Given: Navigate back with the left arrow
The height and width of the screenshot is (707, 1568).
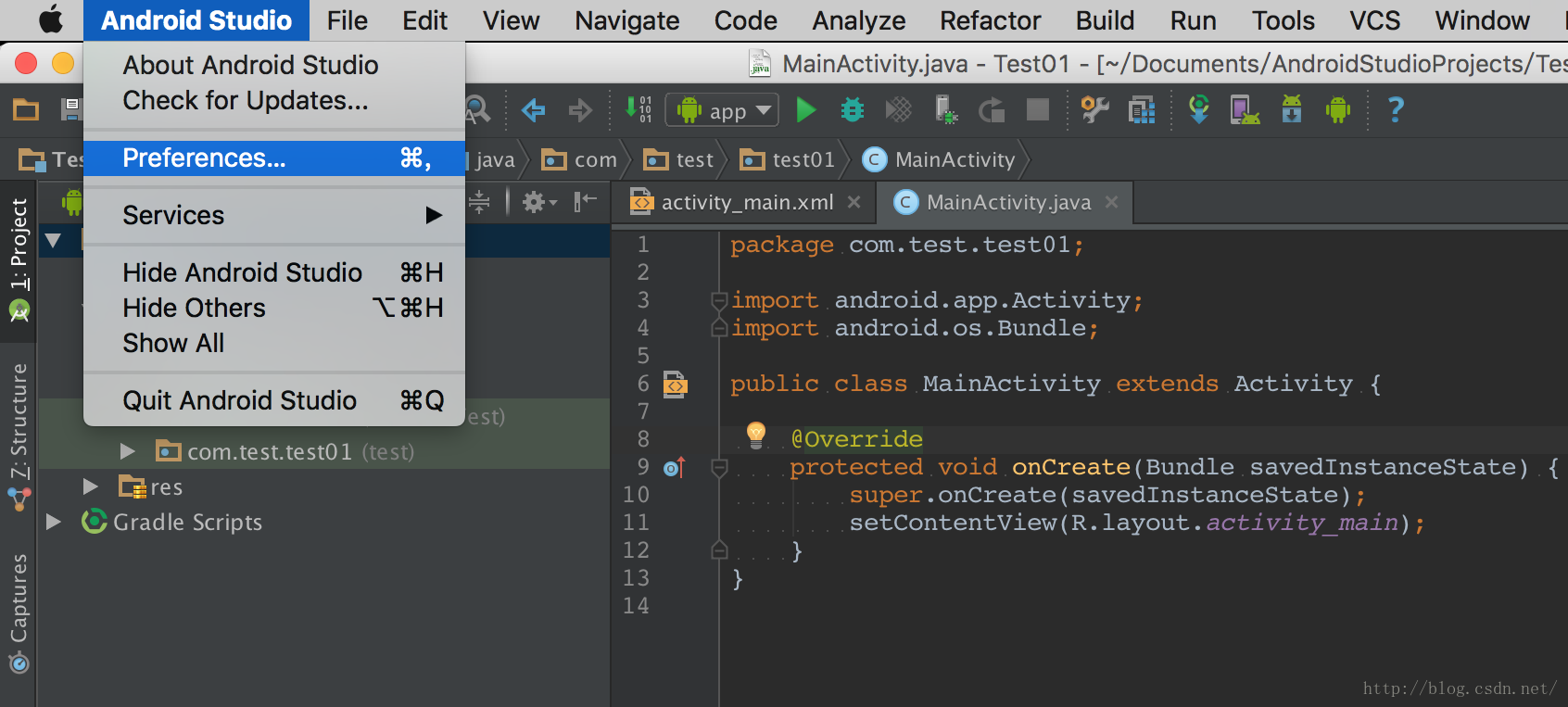Looking at the screenshot, I should point(533,110).
